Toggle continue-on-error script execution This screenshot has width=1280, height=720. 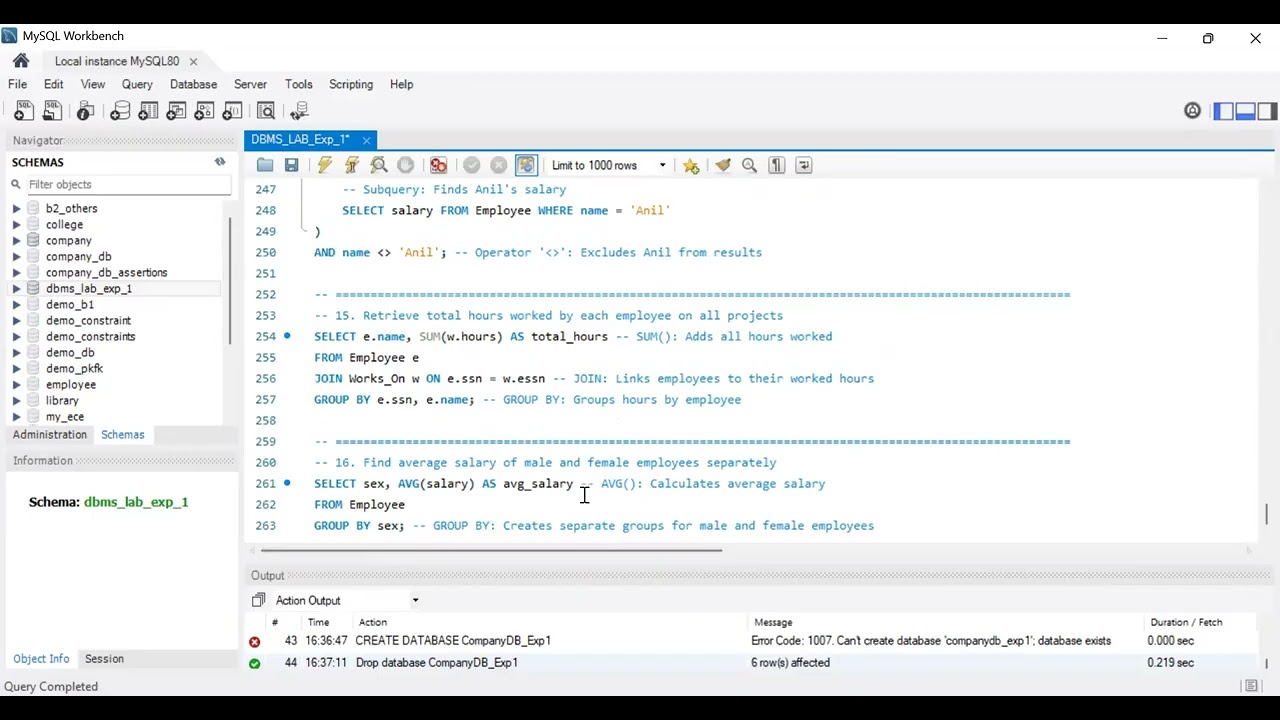(x=439, y=165)
